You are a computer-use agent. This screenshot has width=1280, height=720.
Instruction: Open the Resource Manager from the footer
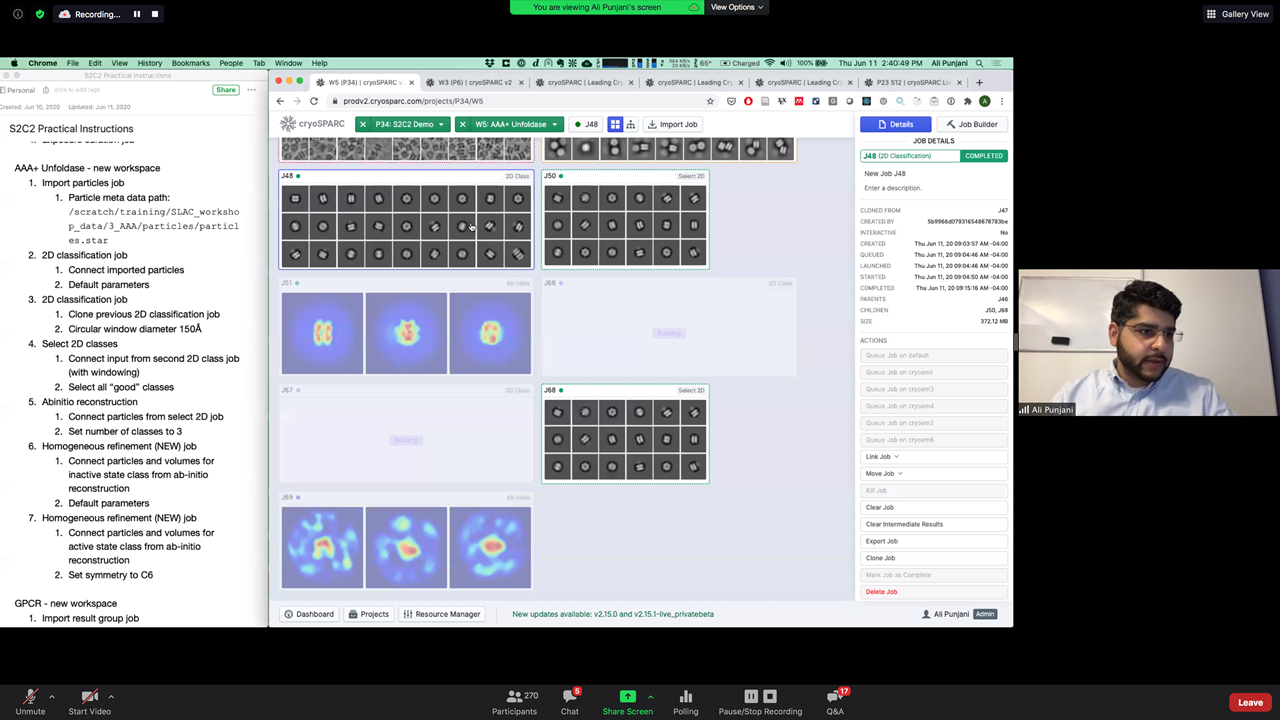[441, 614]
